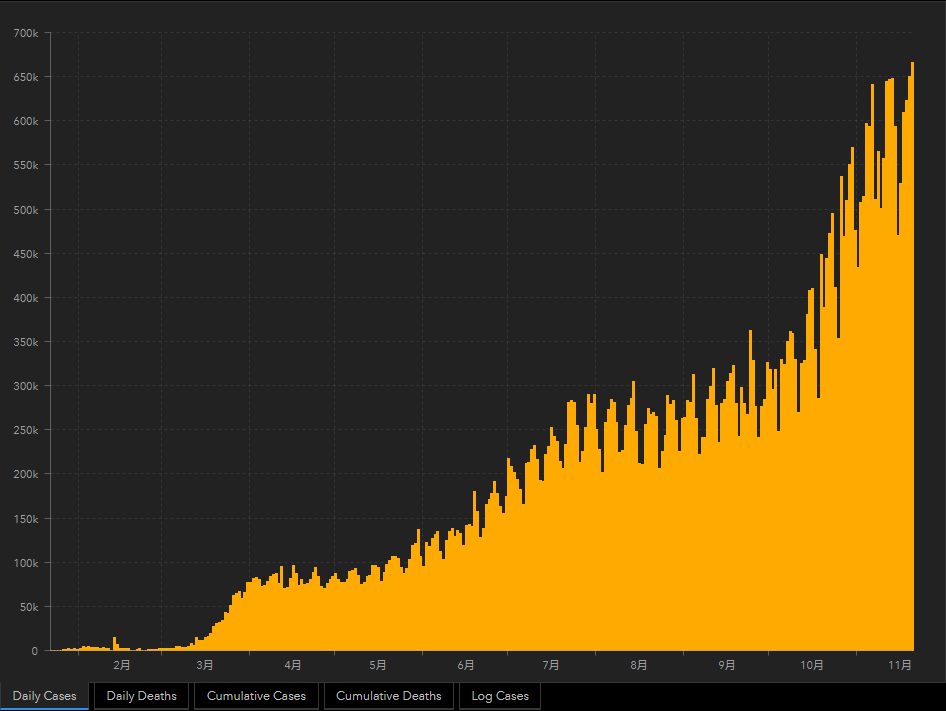Click the 2月 label on x-axis
The width and height of the screenshot is (946, 711).
[122, 665]
